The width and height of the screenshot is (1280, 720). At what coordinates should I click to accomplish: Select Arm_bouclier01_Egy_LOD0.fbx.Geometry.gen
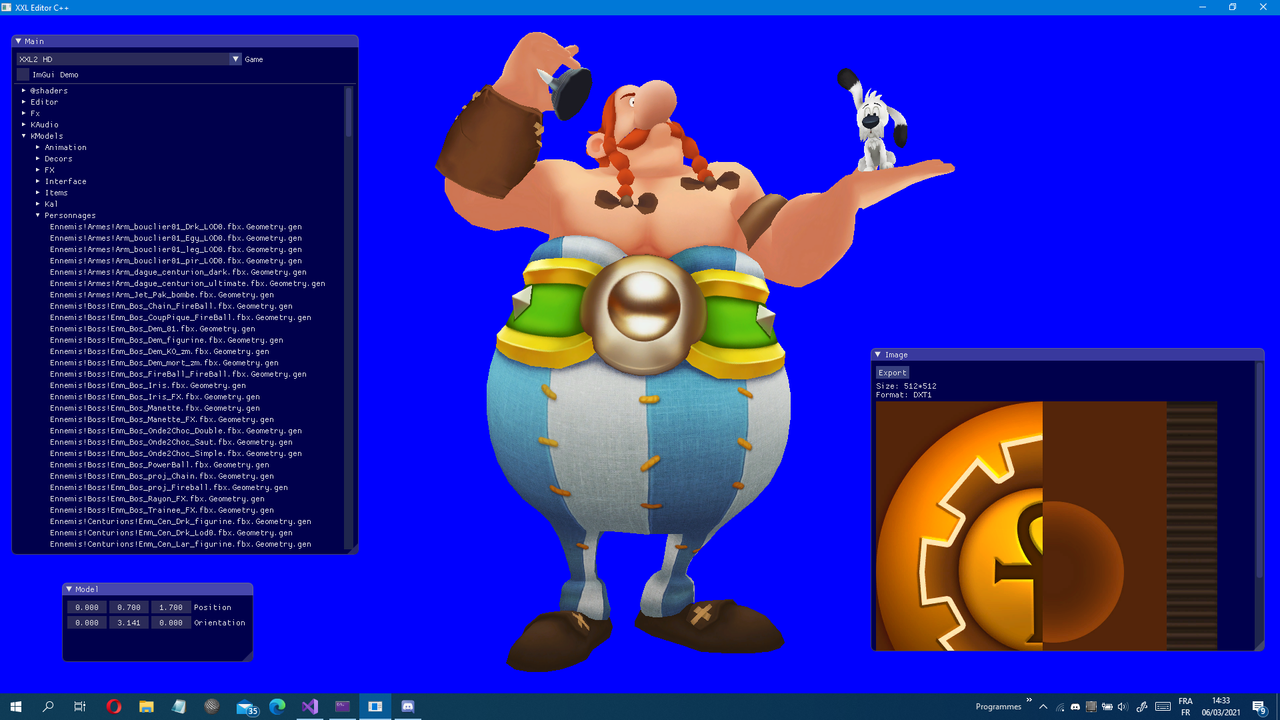[176, 238]
